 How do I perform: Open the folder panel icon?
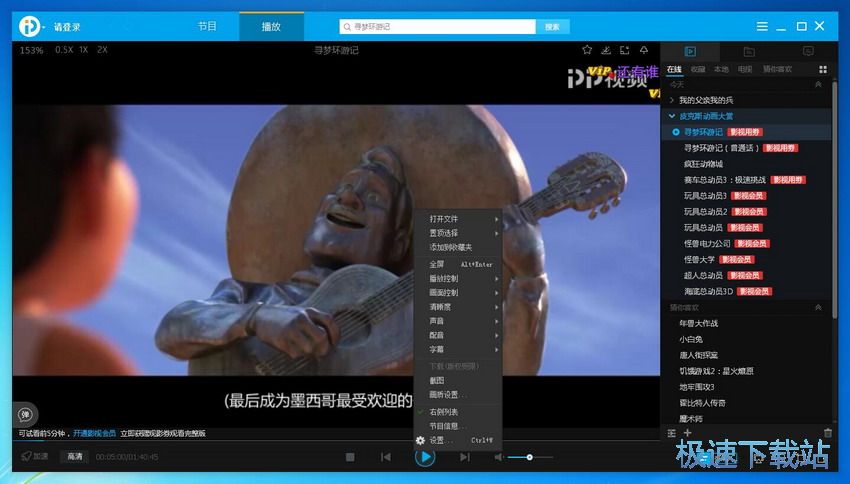click(x=749, y=51)
